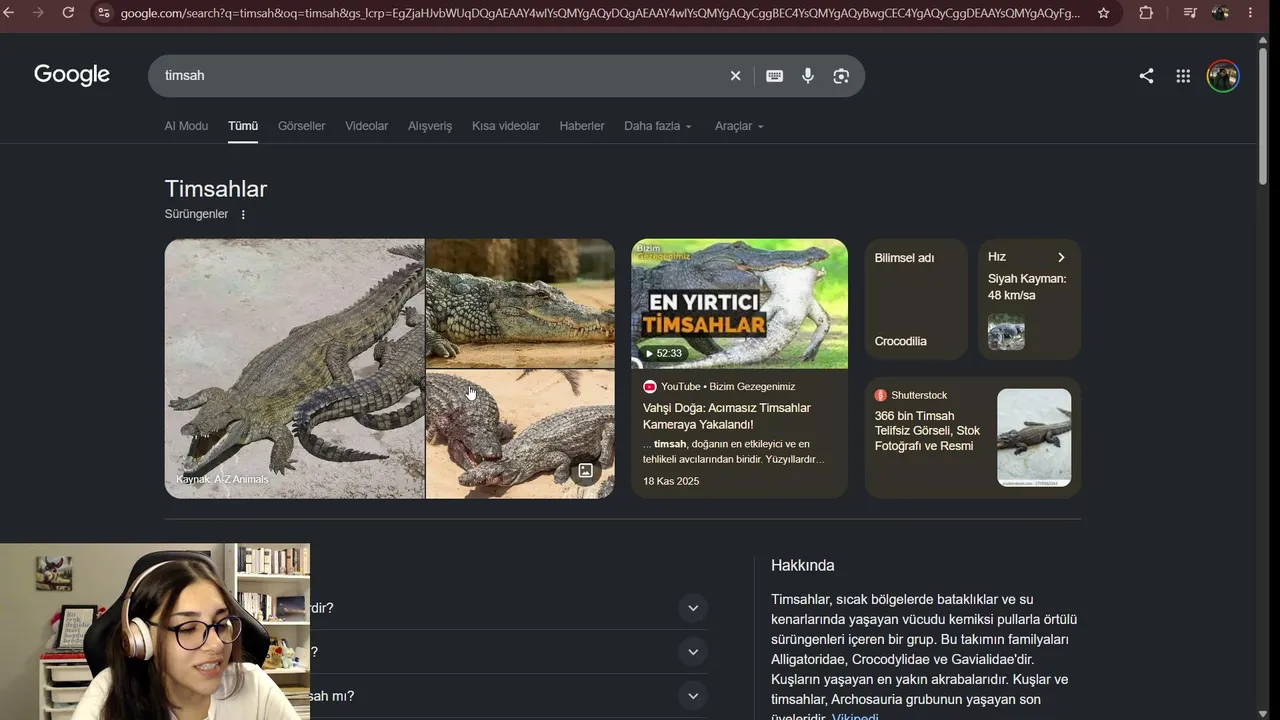
Task: Go back using browser back arrow
Action: 9,13
